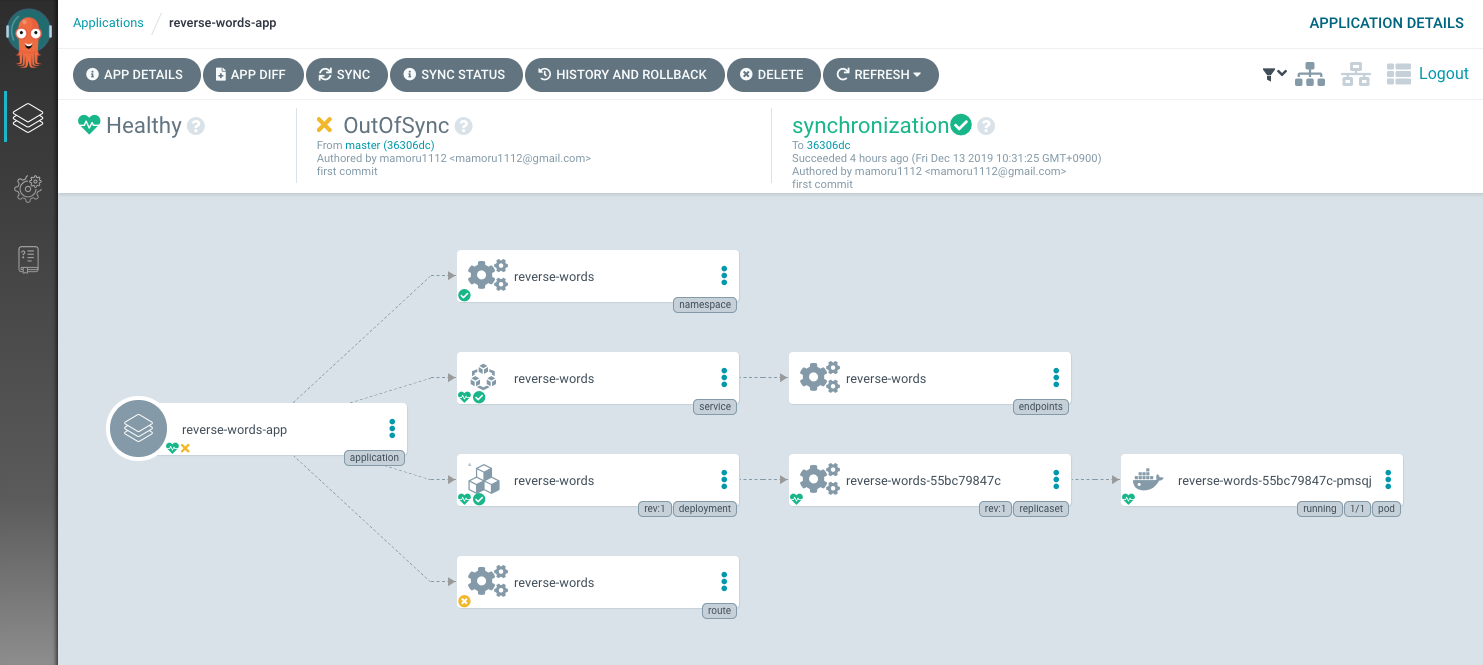Select the tree view toolbar icon
1483x665 pixels.
click(1310, 73)
